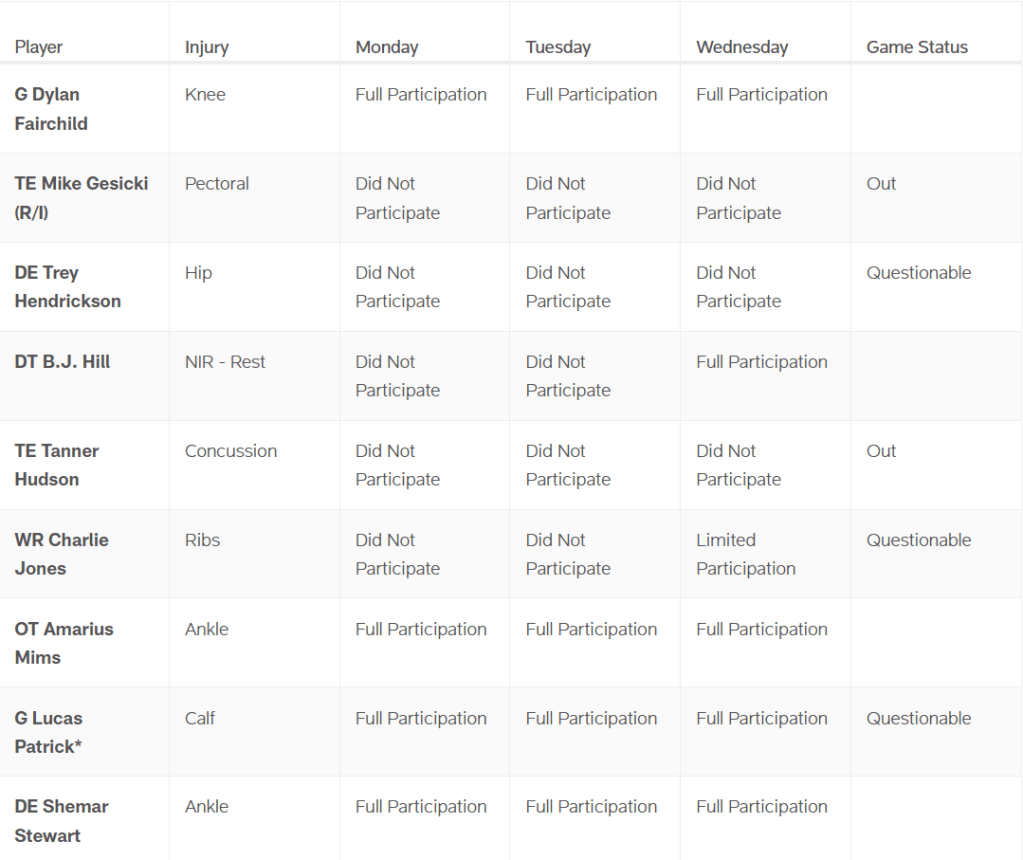Click the Player column header
The width and height of the screenshot is (1023, 860).
pos(39,47)
